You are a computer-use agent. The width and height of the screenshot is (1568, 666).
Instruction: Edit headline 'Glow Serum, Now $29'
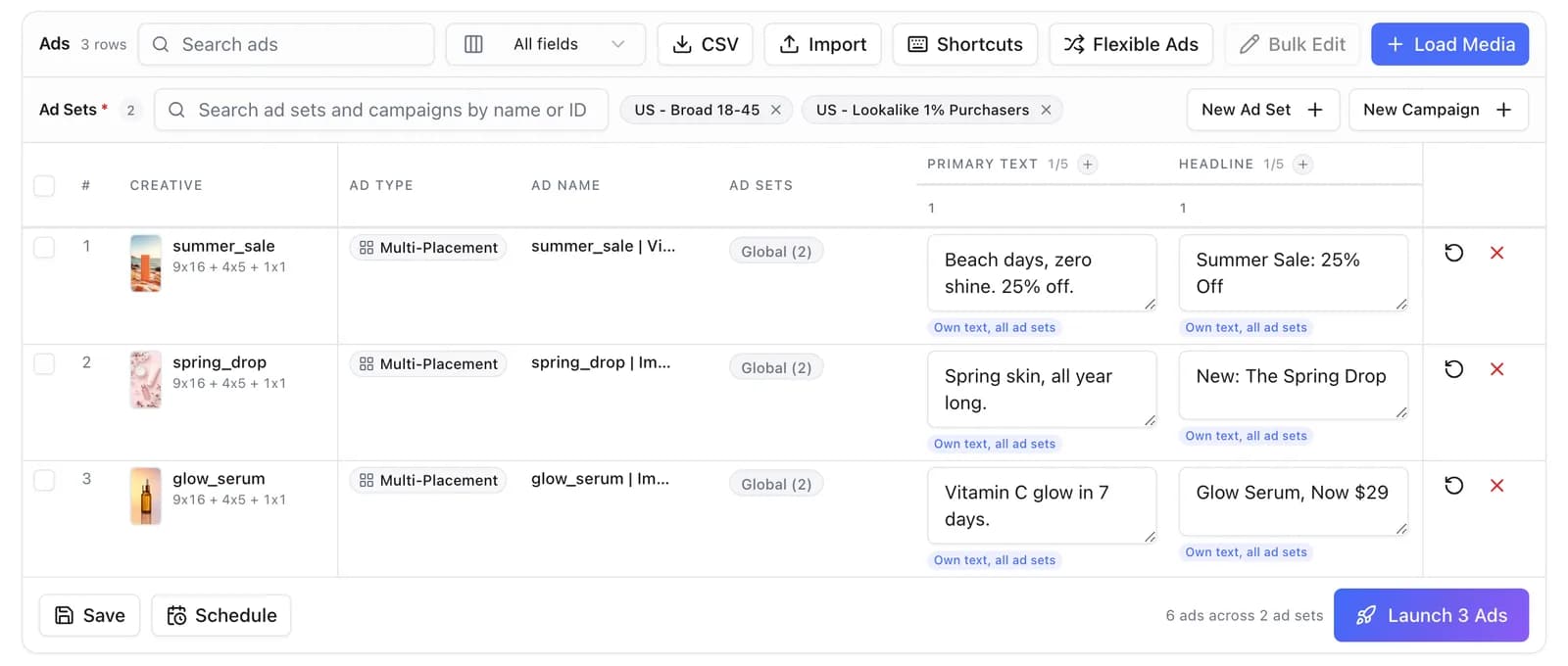1294,501
